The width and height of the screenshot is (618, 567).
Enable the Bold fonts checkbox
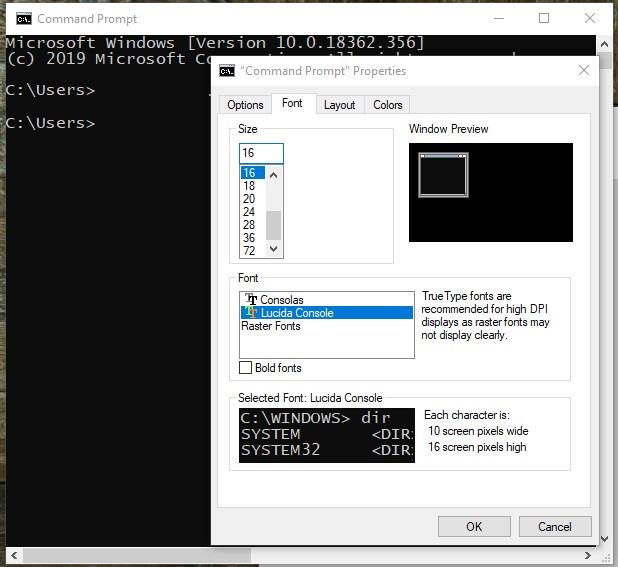tap(245, 368)
